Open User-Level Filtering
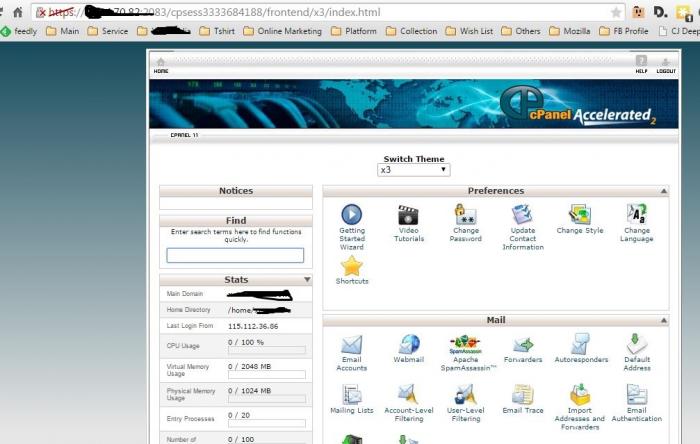 [x=466, y=403]
